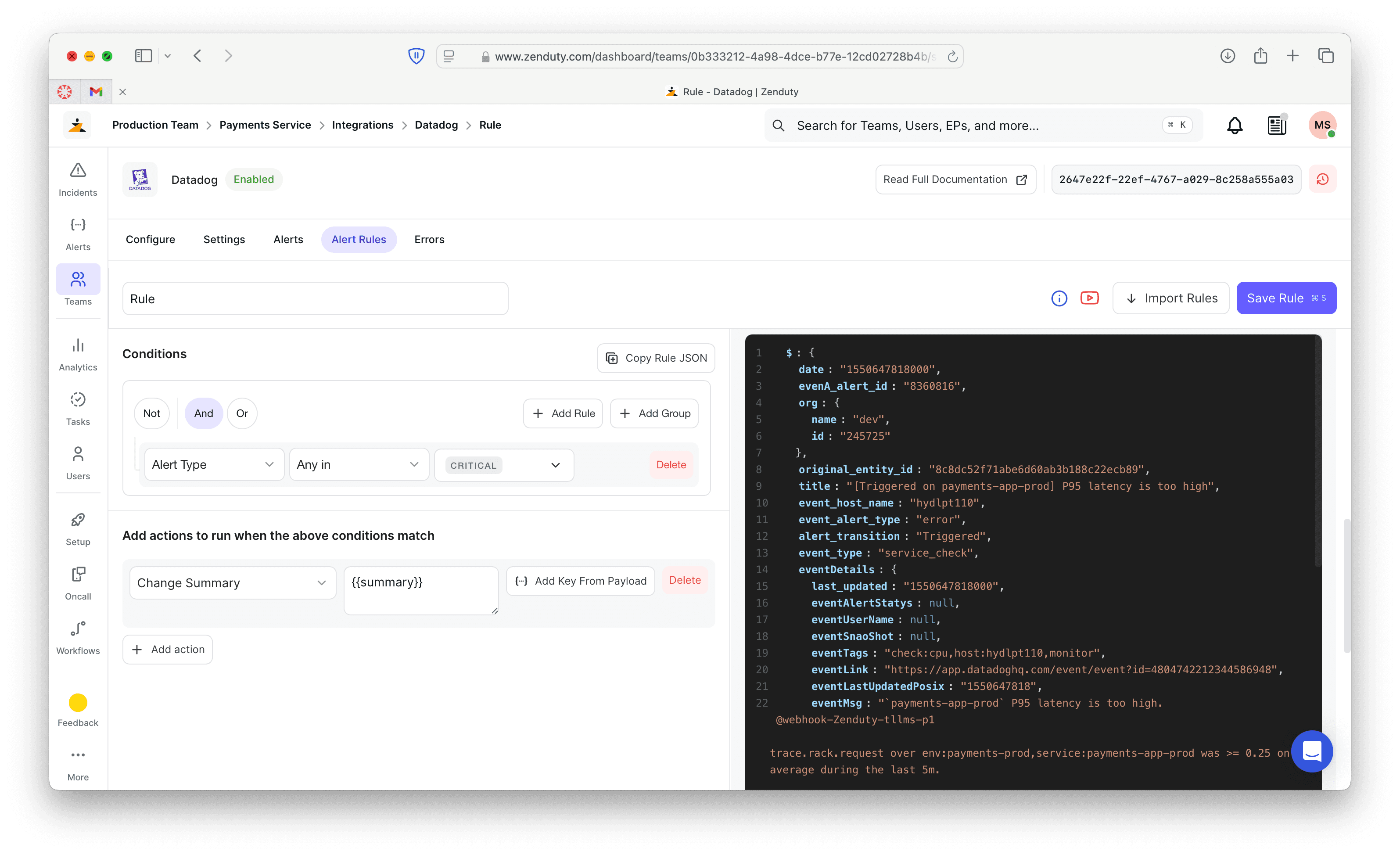Switch to the Settings tab
Viewport: 1400px width, 855px height.
[x=224, y=239]
